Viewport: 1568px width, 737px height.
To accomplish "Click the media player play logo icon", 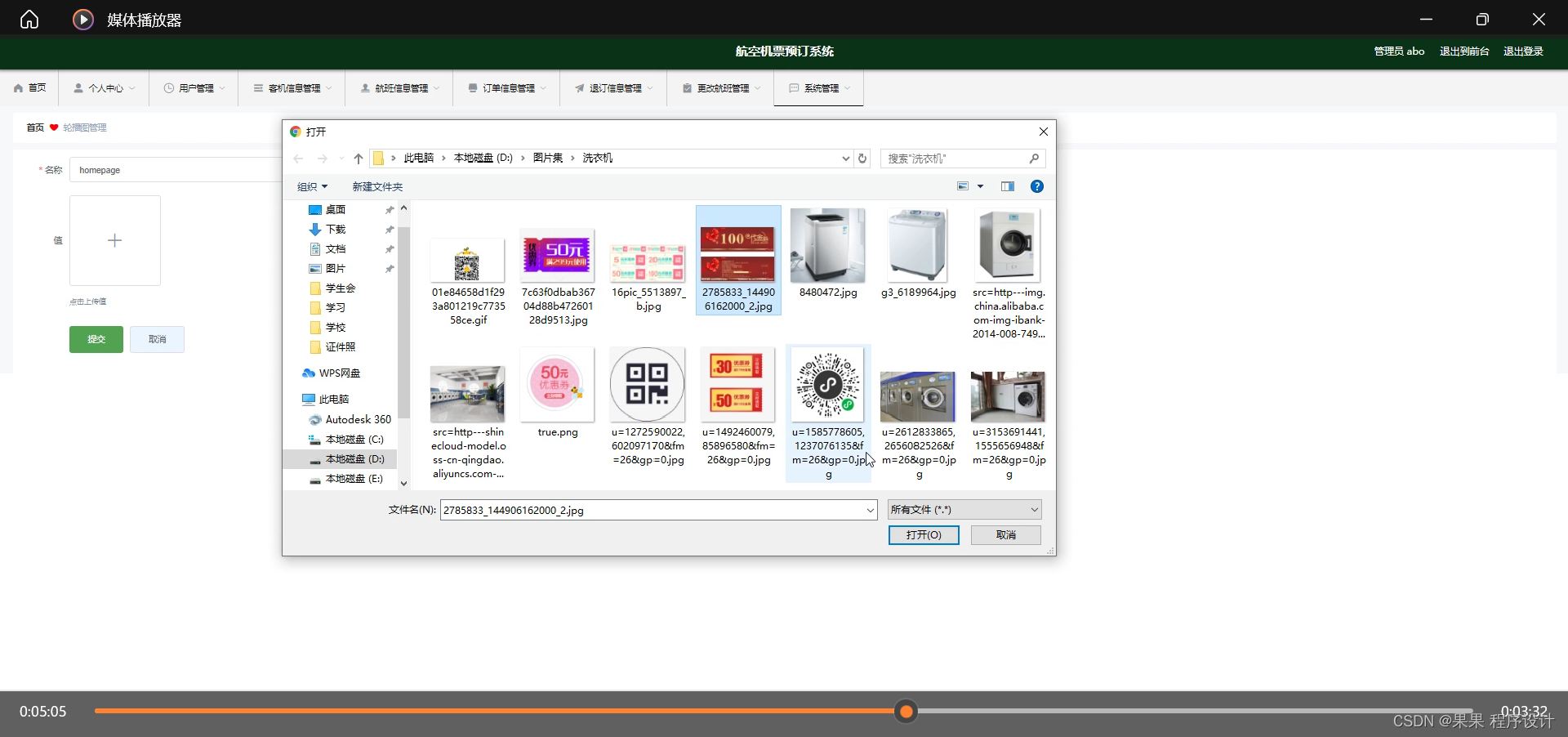I will pos(83,19).
